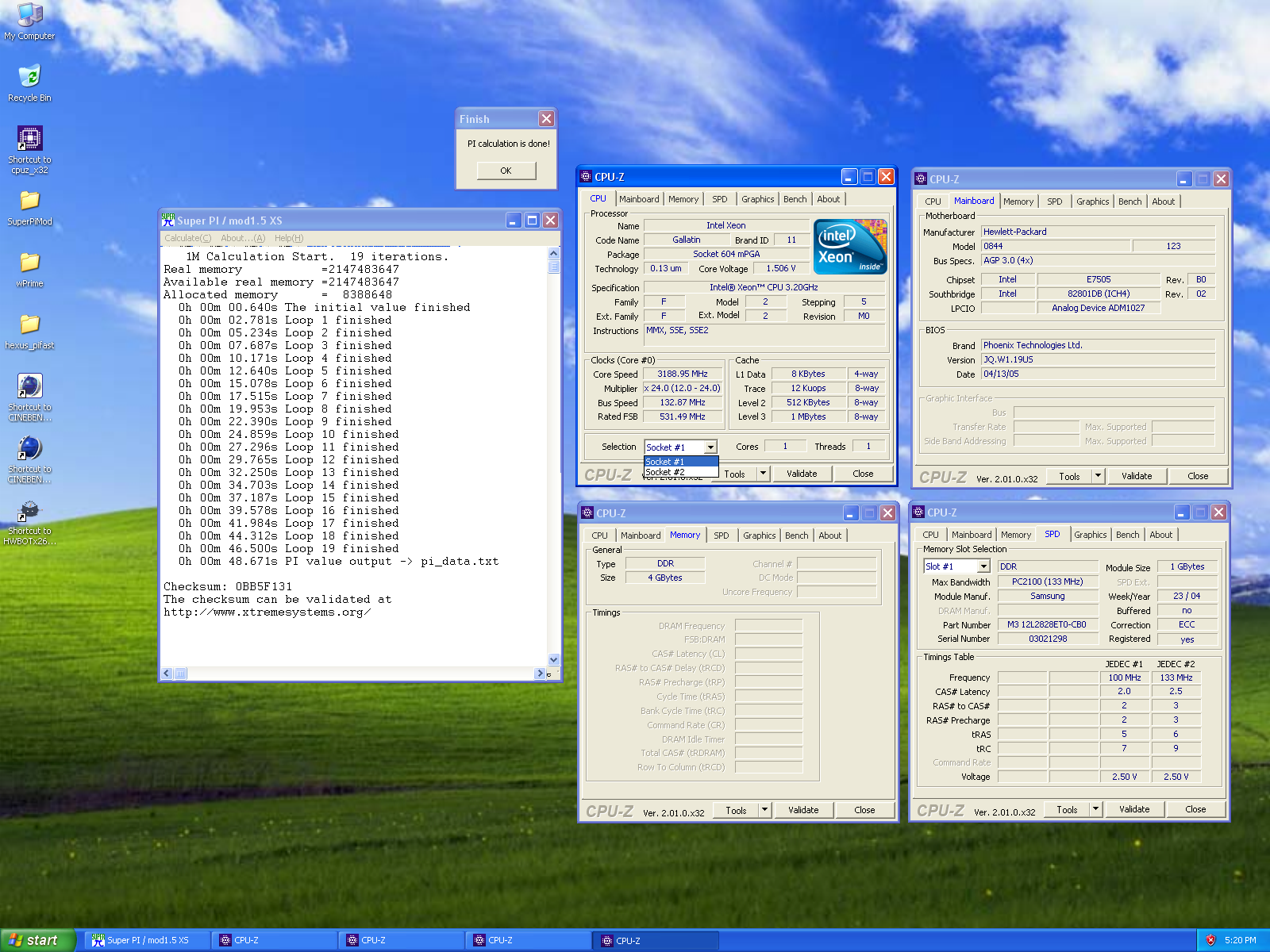
Task: Maximize the Super PI window
Action: tap(532, 220)
